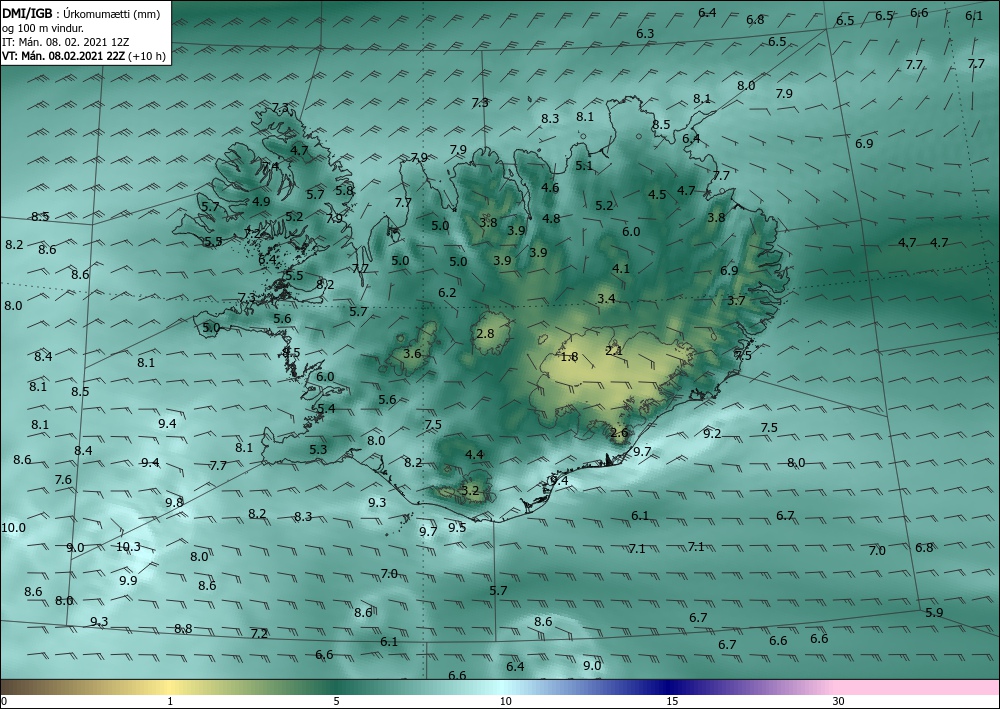The image size is (1000, 709).
Task: Click the 9.8 value on the map
Action: [x=174, y=502]
